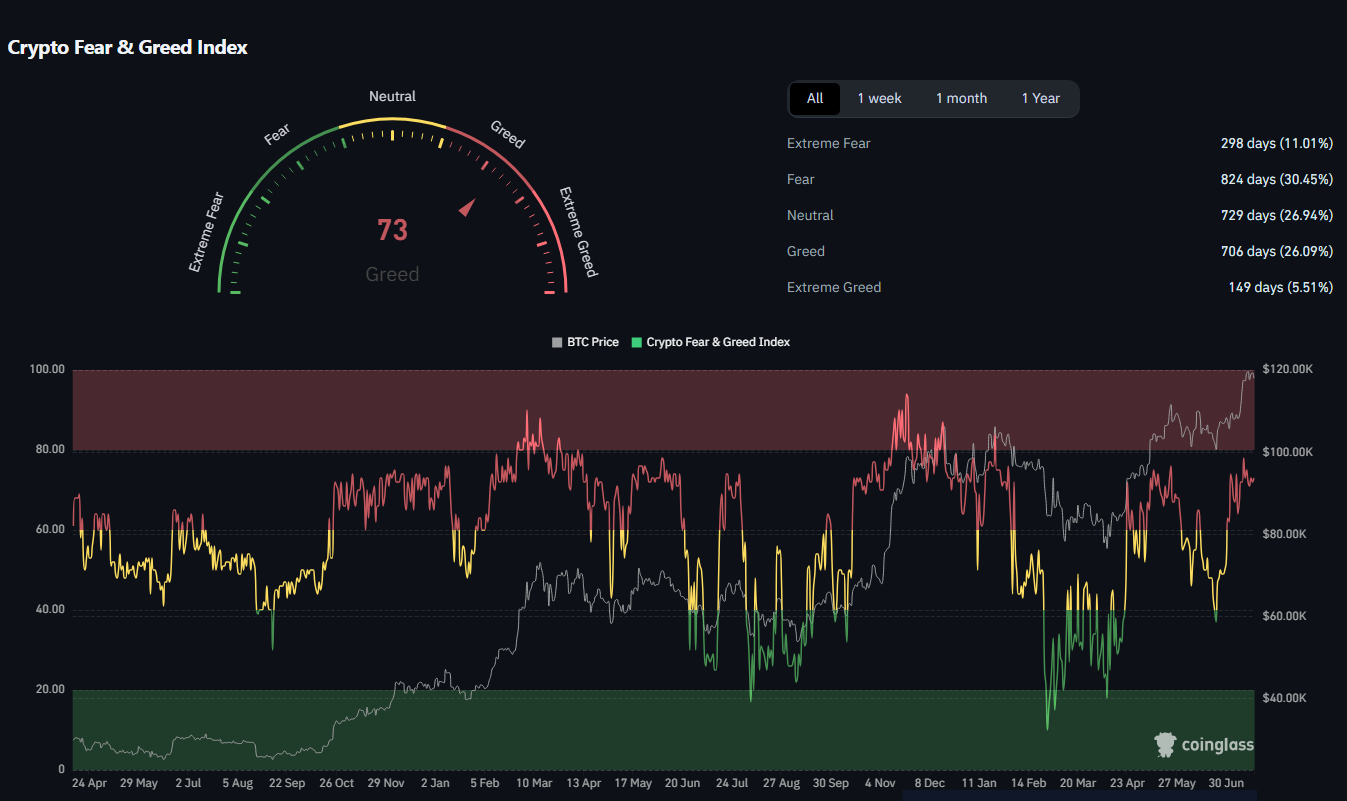This screenshot has width=1347, height=801.
Task: Click the 298 days (11.01%) value
Action: pyautogui.click(x=1277, y=143)
